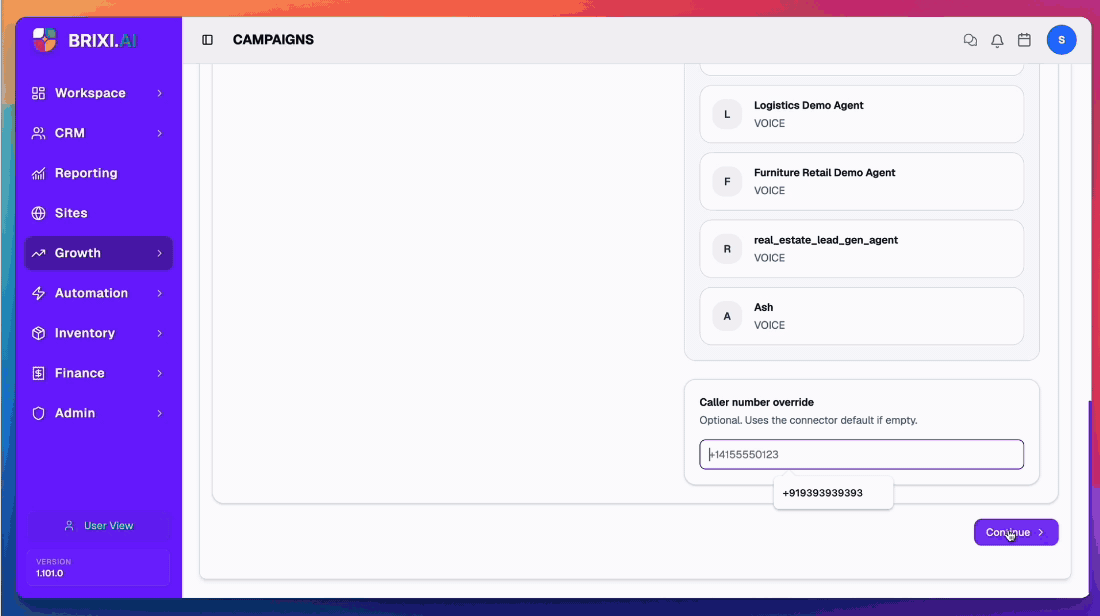Click the Finance dollar icon
The image size is (1100, 616).
tap(39, 373)
